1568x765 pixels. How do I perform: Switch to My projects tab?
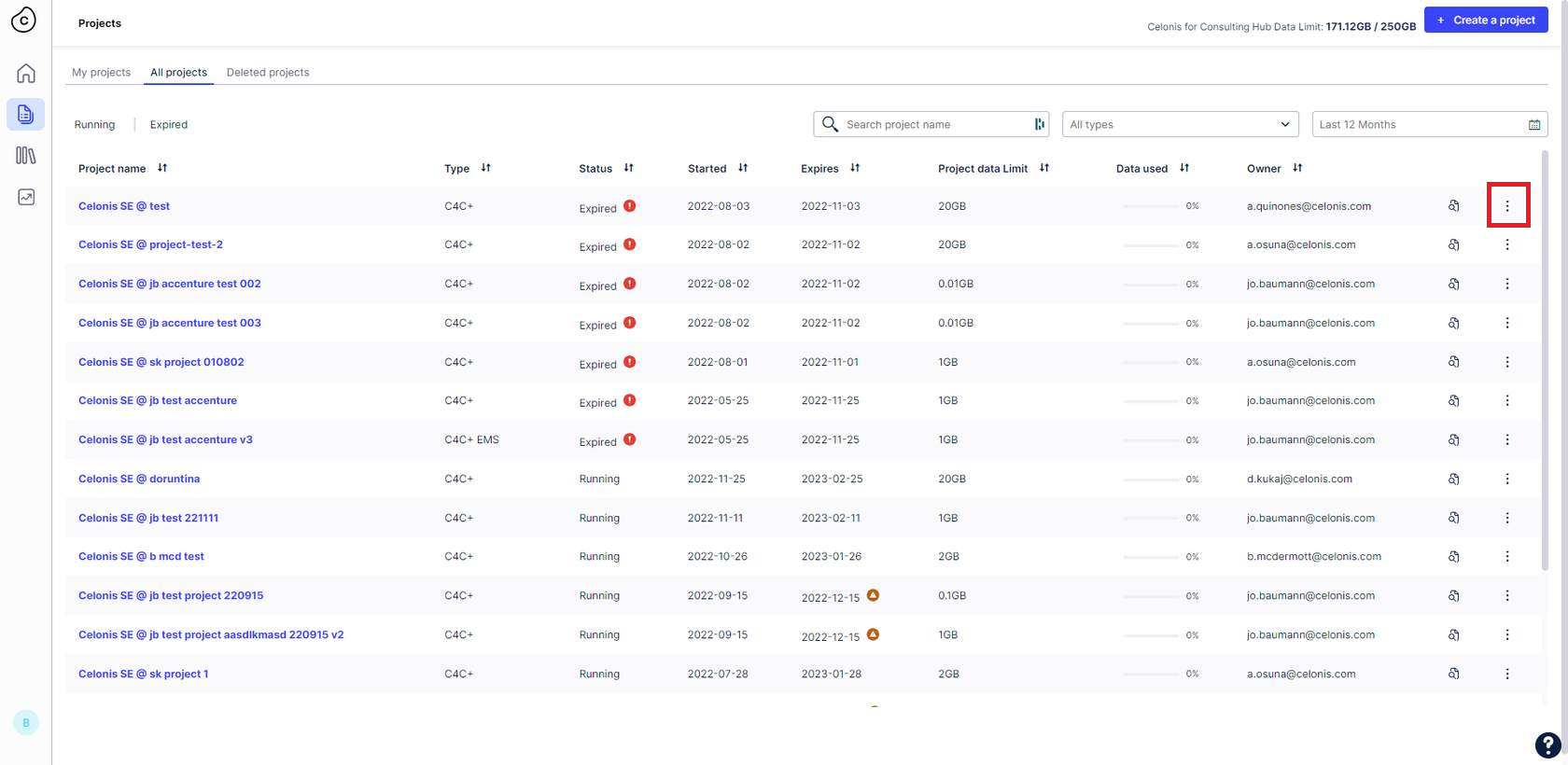pyautogui.click(x=101, y=72)
